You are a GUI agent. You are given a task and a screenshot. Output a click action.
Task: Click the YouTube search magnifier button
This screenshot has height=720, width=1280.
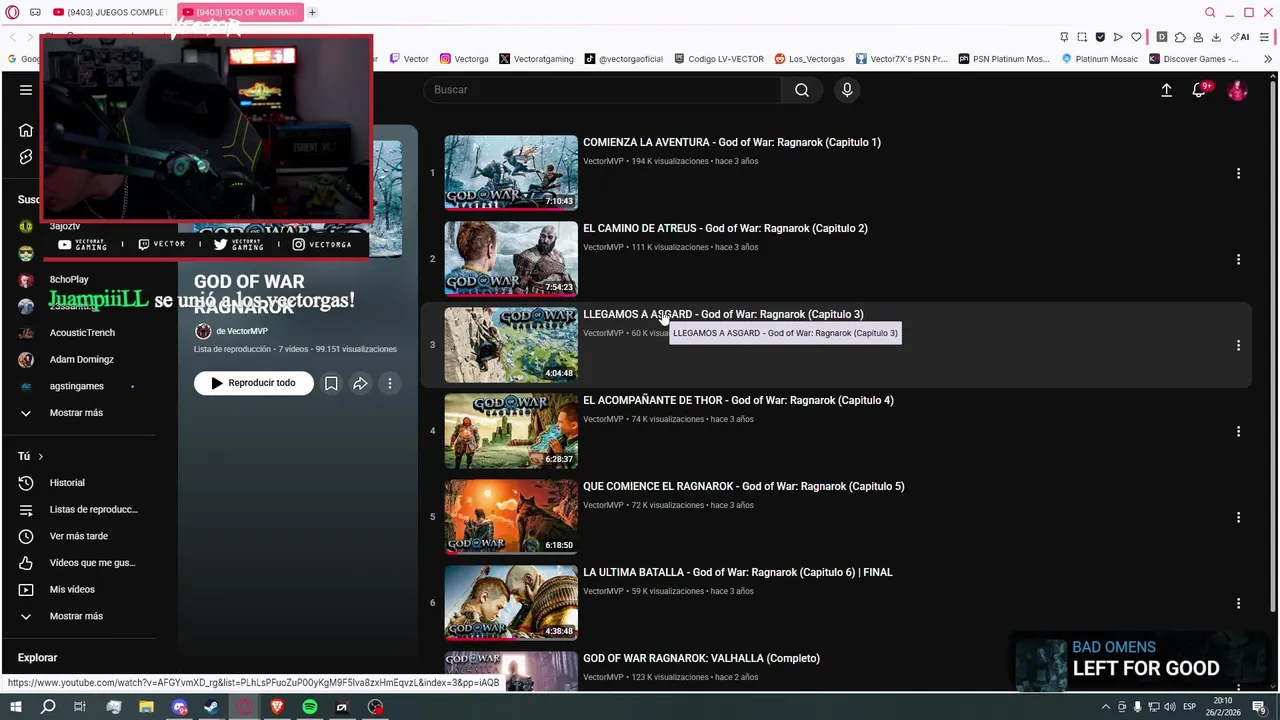pos(802,90)
